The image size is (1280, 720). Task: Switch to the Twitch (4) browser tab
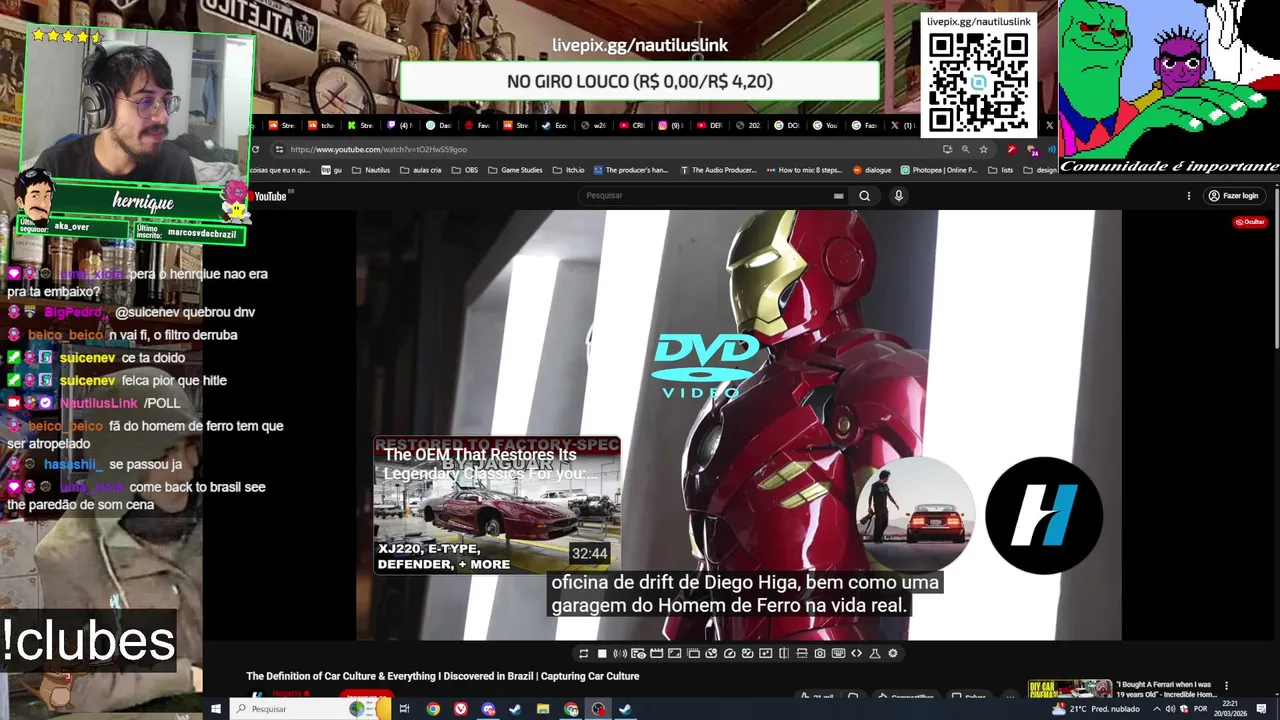coord(399,126)
